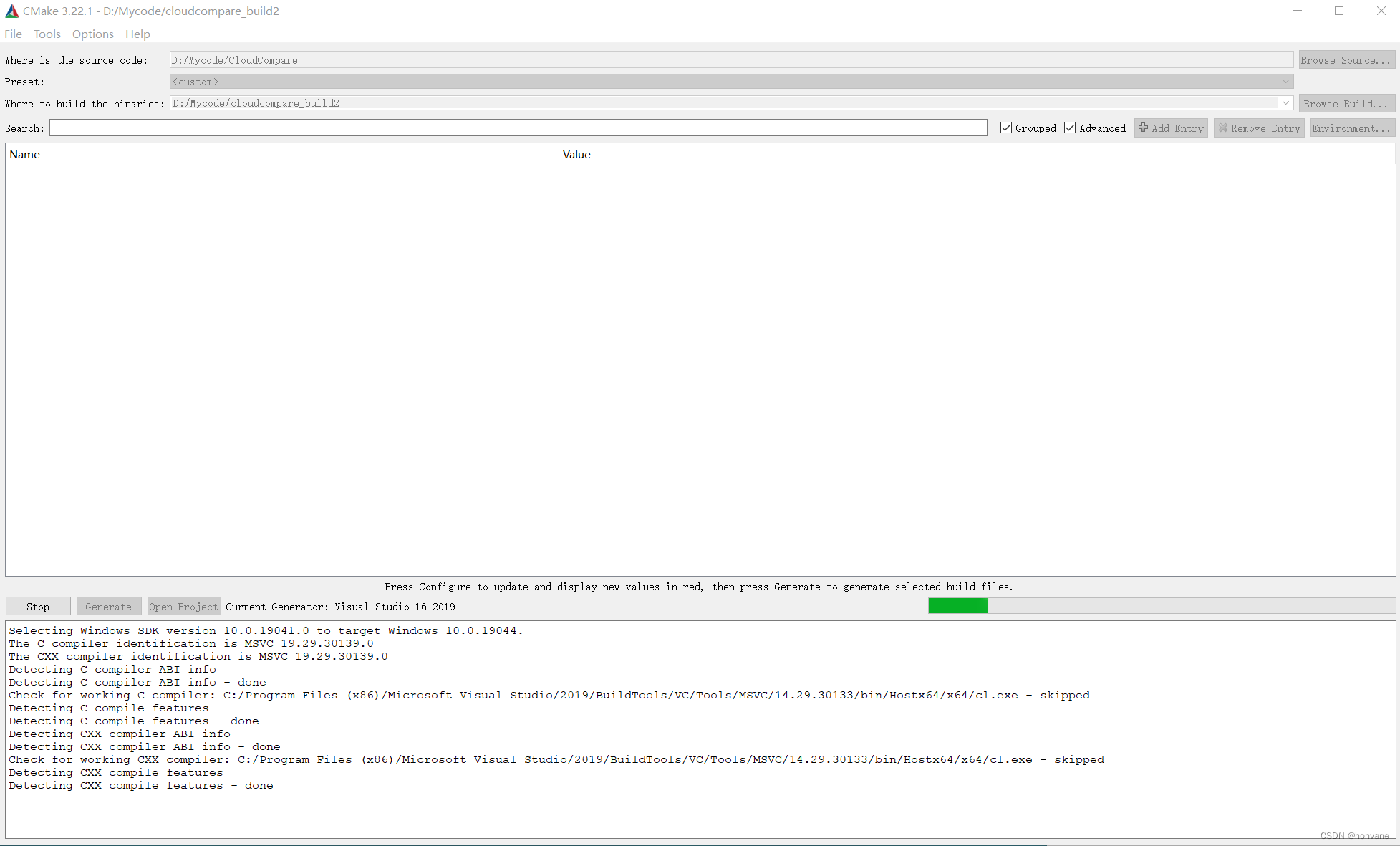Click the Add Entry plus icon

coord(1144,128)
